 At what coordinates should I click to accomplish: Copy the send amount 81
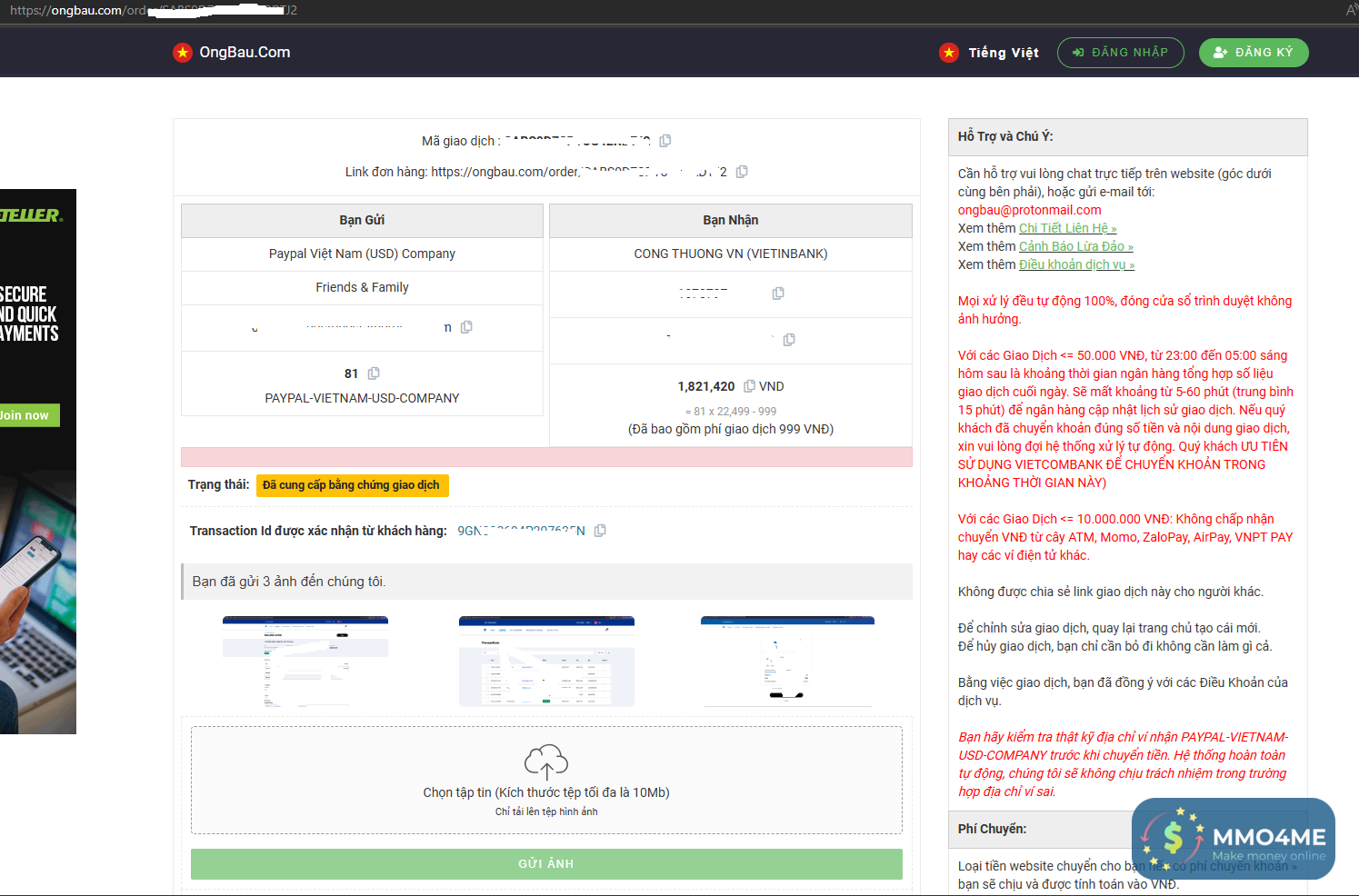[374, 373]
